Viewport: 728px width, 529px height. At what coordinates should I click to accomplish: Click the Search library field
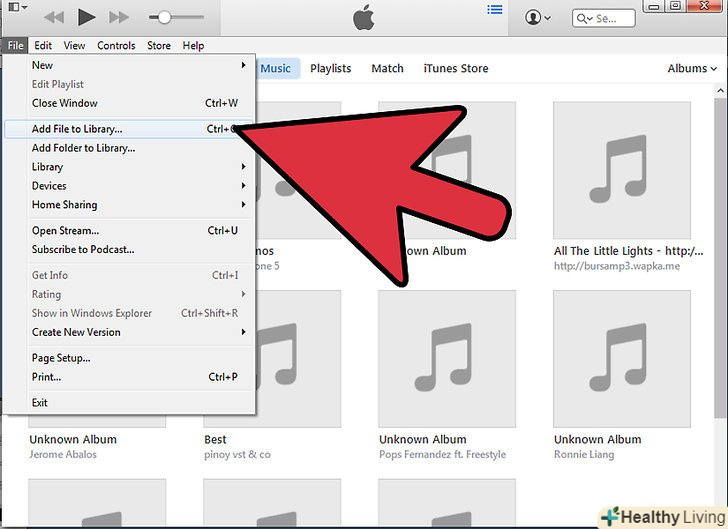point(604,19)
